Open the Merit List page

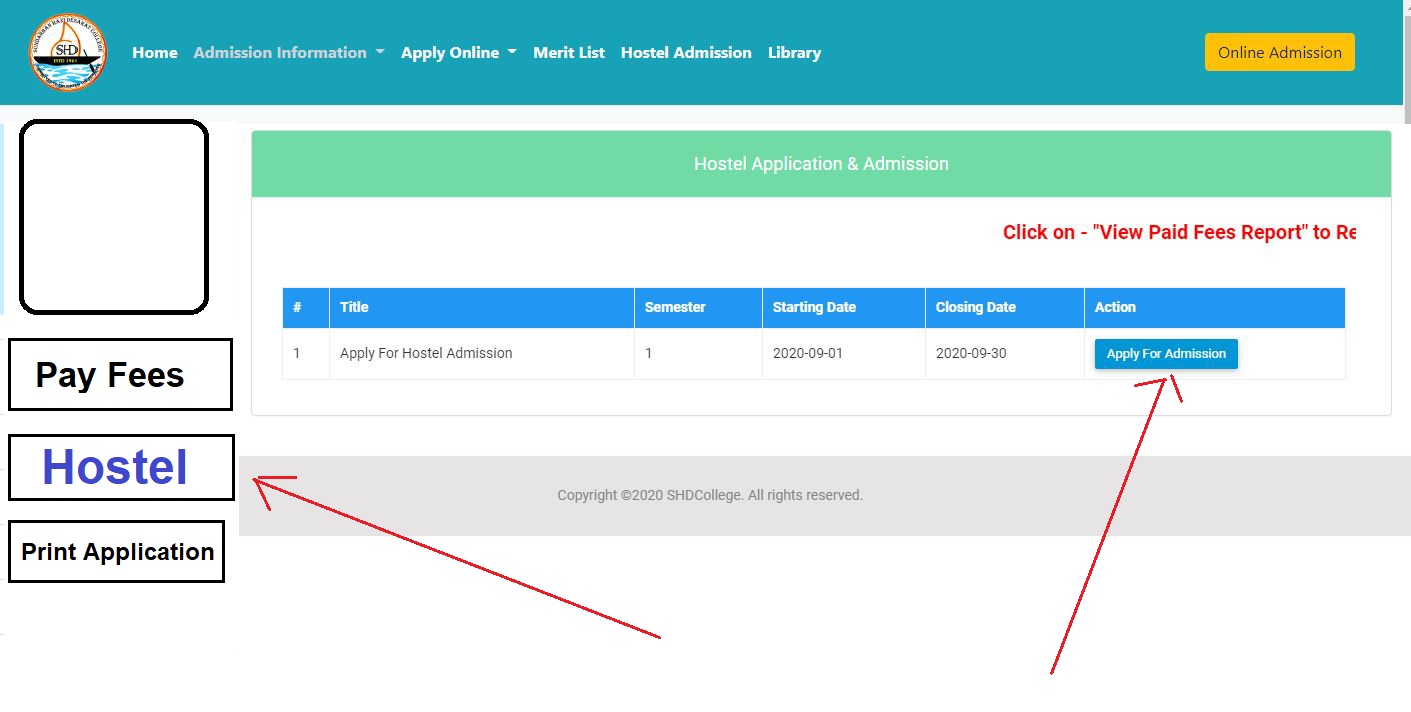tap(568, 53)
